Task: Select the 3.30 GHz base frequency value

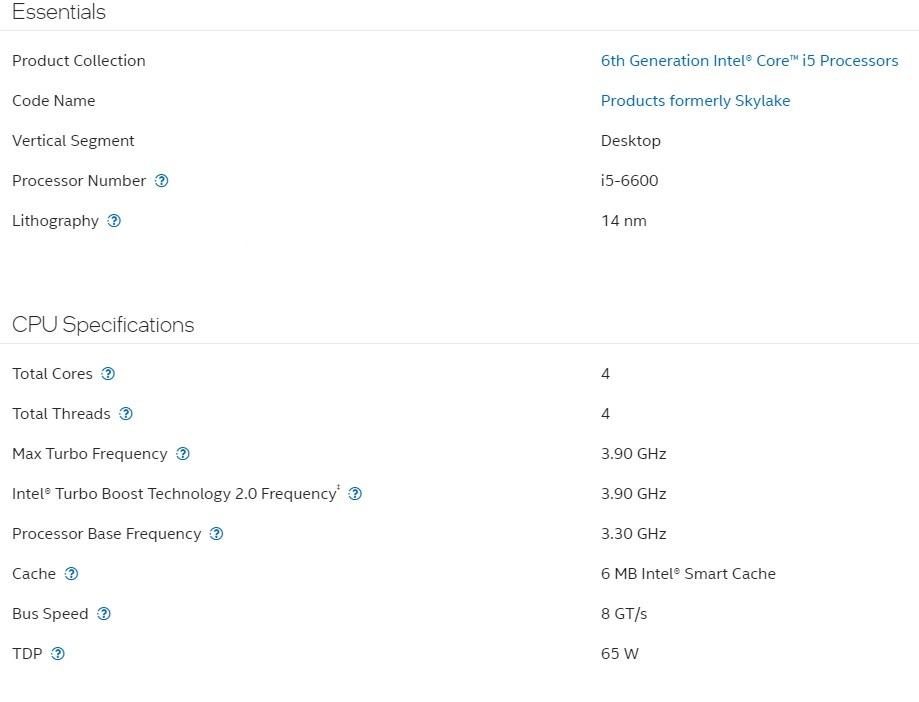Action: (x=633, y=534)
